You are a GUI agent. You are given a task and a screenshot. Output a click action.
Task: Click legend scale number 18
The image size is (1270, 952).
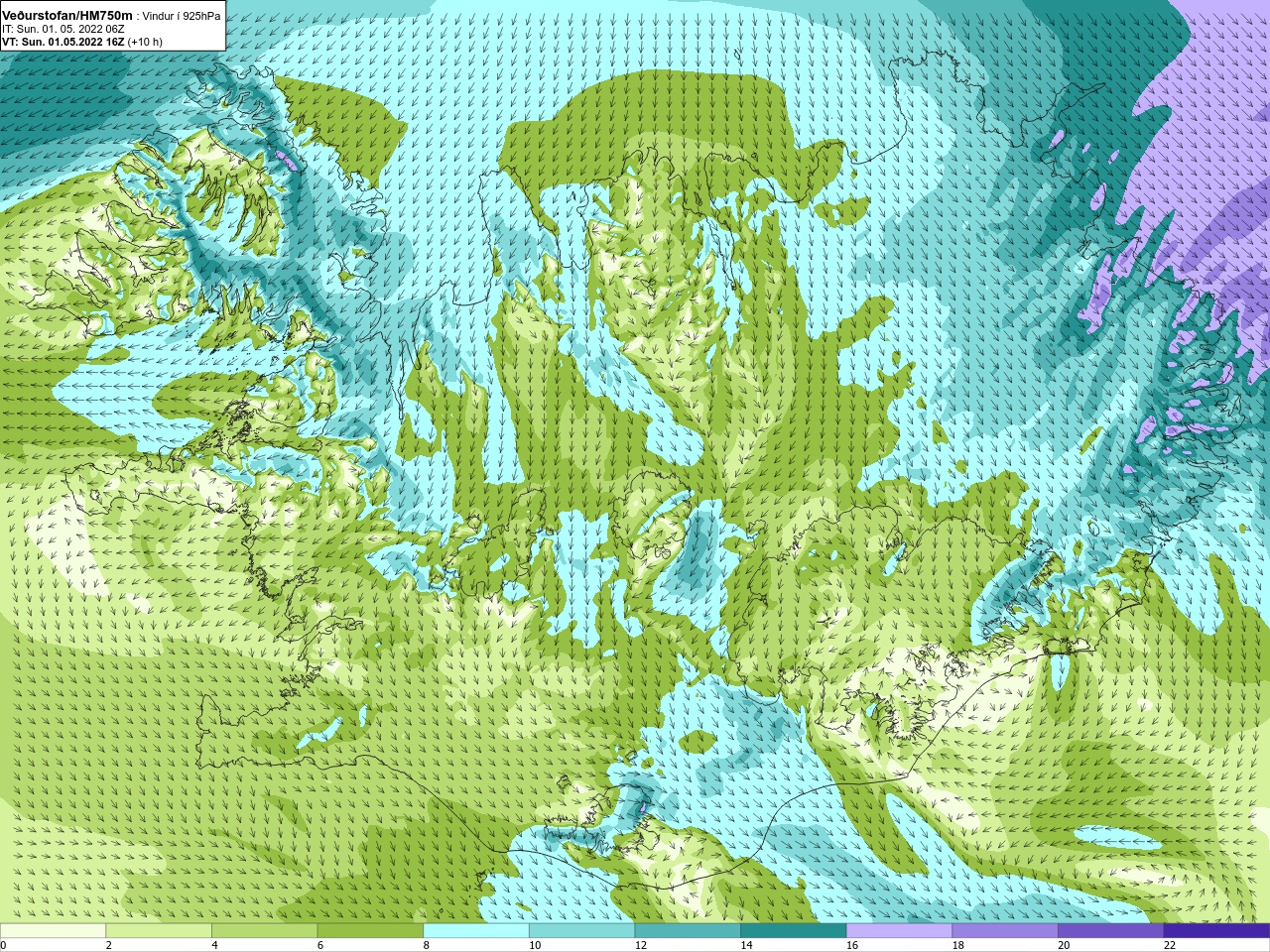[x=957, y=945]
